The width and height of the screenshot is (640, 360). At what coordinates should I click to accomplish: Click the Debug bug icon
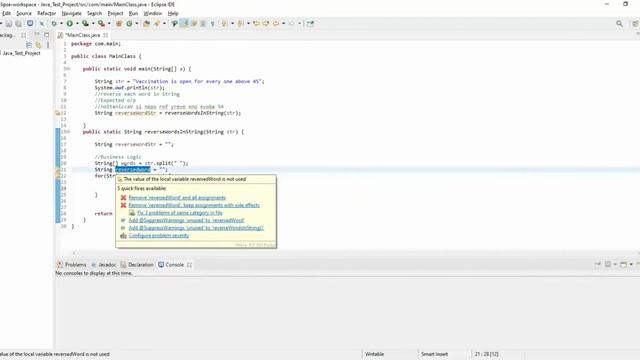pos(53,24)
